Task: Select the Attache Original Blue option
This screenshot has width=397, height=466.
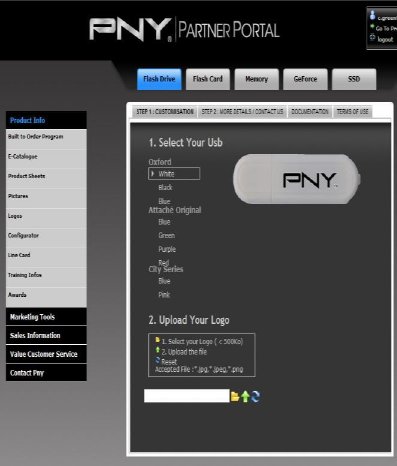Action: (x=164, y=222)
